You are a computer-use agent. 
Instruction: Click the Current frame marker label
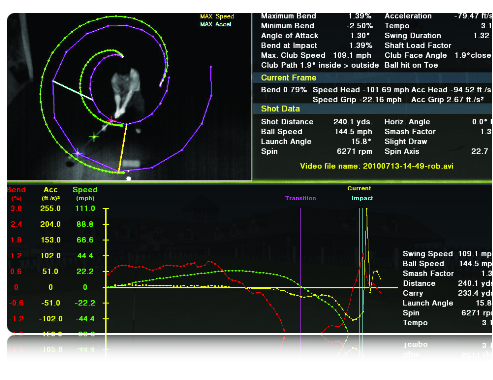point(359,188)
